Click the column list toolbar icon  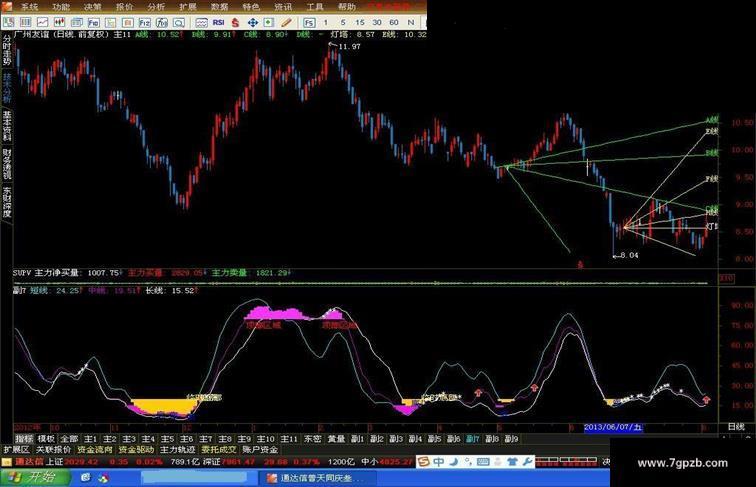tap(26, 22)
